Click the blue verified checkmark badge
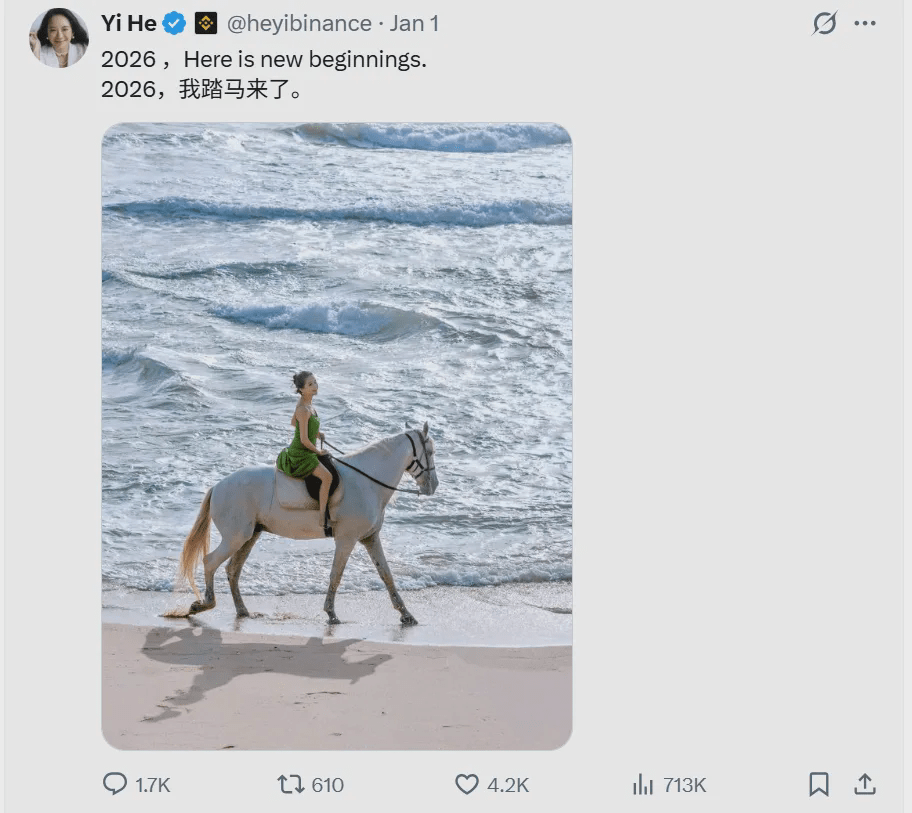The image size is (912, 813). point(175,23)
